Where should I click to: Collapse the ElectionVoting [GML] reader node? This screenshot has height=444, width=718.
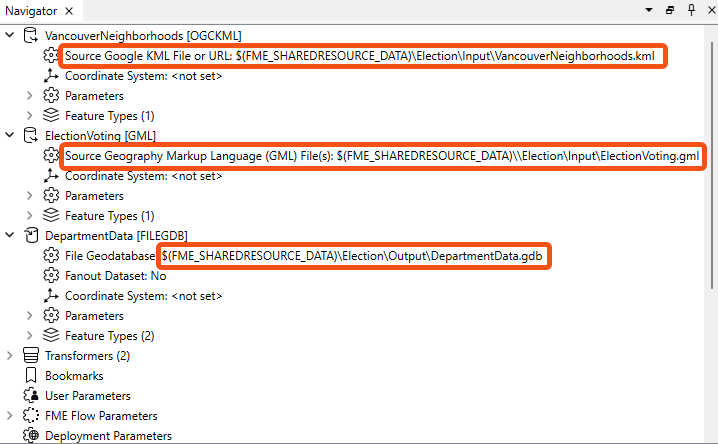[10, 135]
